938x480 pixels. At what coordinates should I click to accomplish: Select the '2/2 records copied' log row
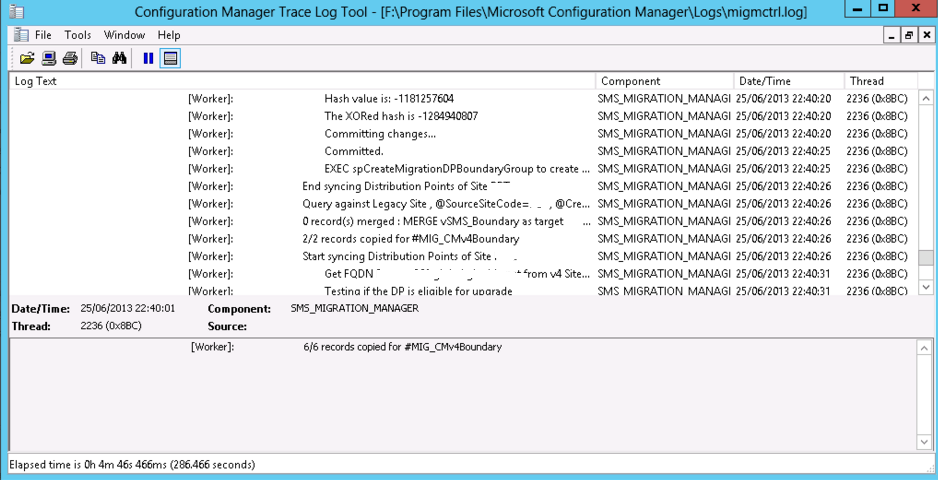pos(464,239)
